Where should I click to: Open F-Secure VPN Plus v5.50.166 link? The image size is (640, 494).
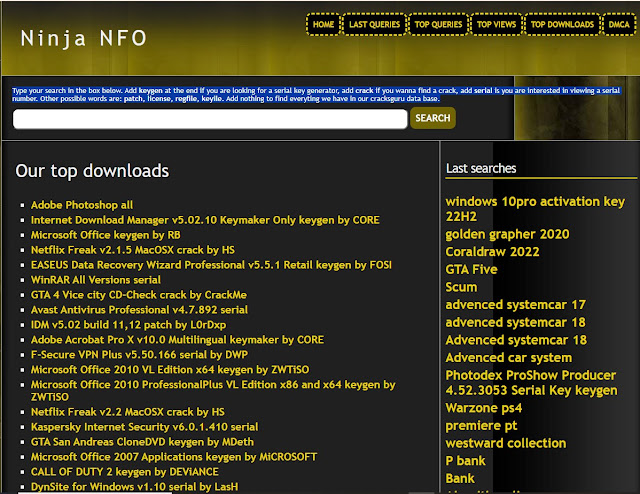tap(139, 354)
